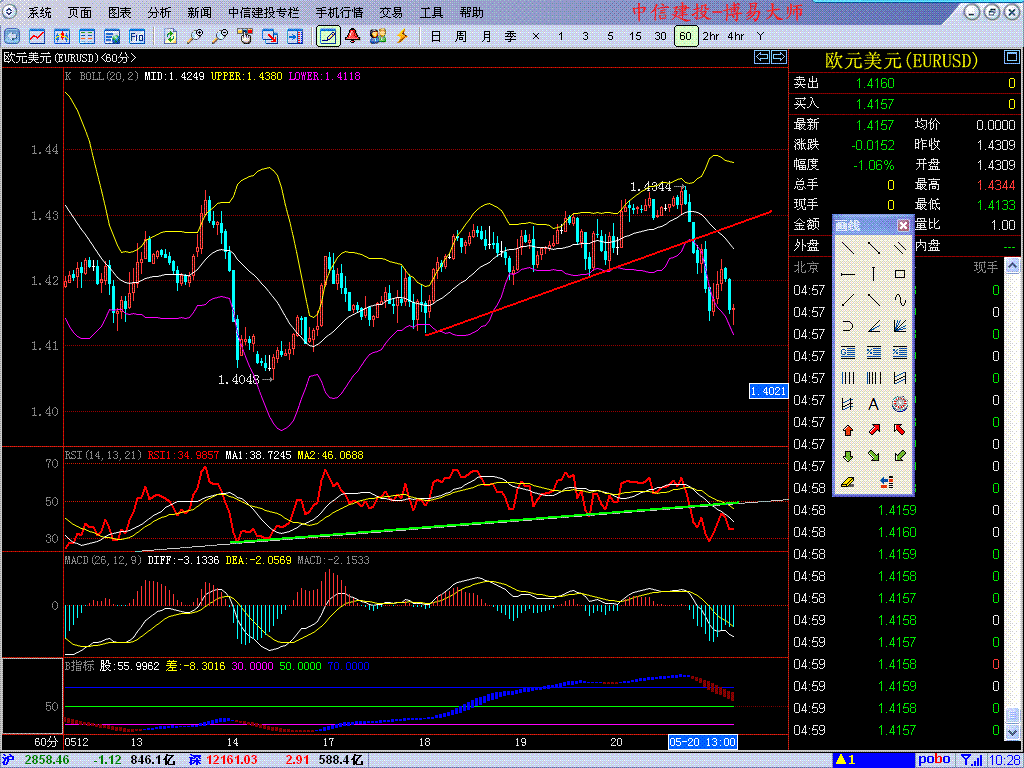Toggle the drawing tools pencil button
Image resolution: width=1024 pixels, height=768 pixels.
(x=327, y=36)
